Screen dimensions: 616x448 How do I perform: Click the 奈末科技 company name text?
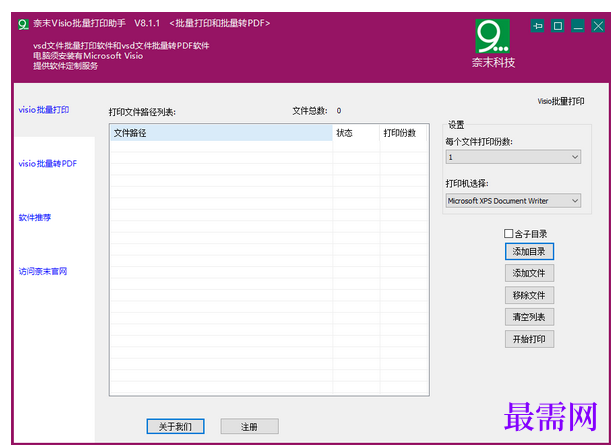(x=493, y=62)
